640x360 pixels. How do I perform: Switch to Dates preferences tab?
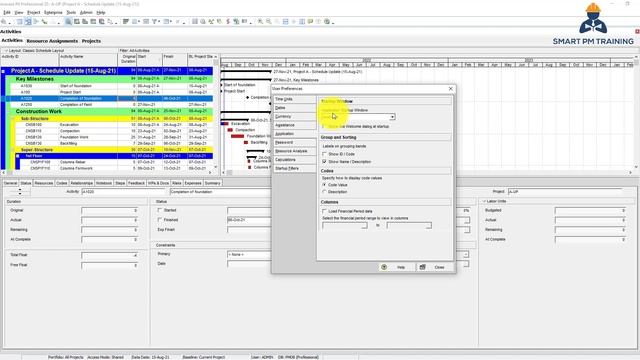pyautogui.click(x=294, y=108)
